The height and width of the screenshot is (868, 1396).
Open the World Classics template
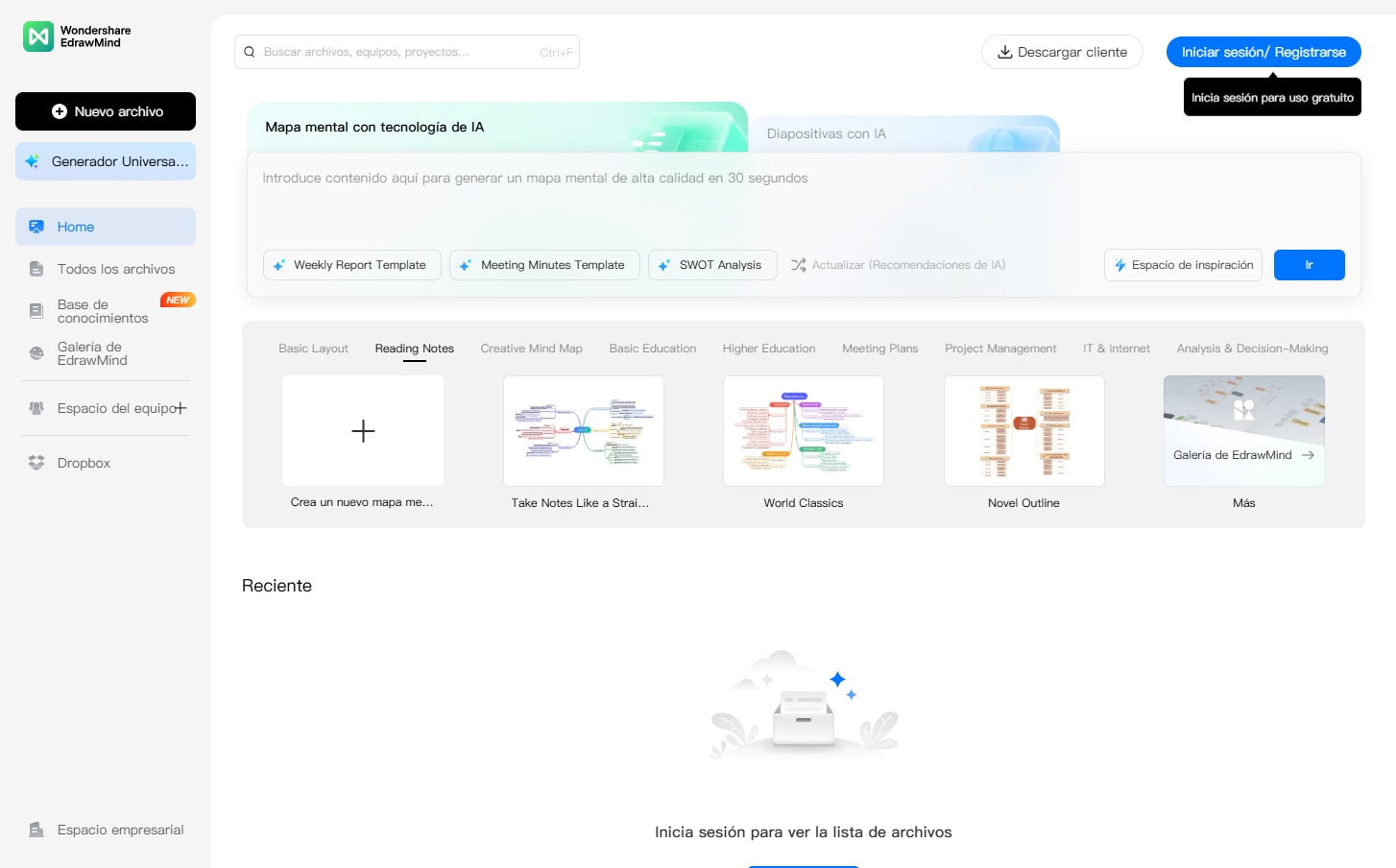tap(804, 431)
